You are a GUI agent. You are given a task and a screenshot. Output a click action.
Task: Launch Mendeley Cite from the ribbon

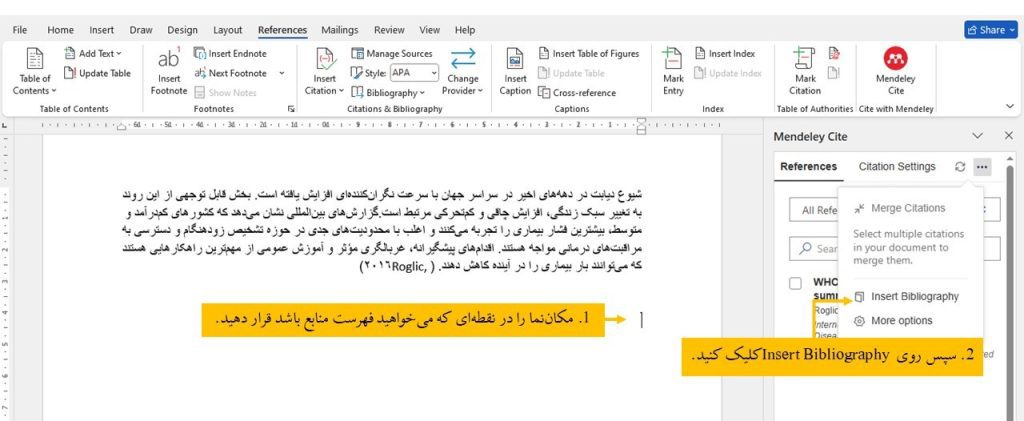point(895,72)
